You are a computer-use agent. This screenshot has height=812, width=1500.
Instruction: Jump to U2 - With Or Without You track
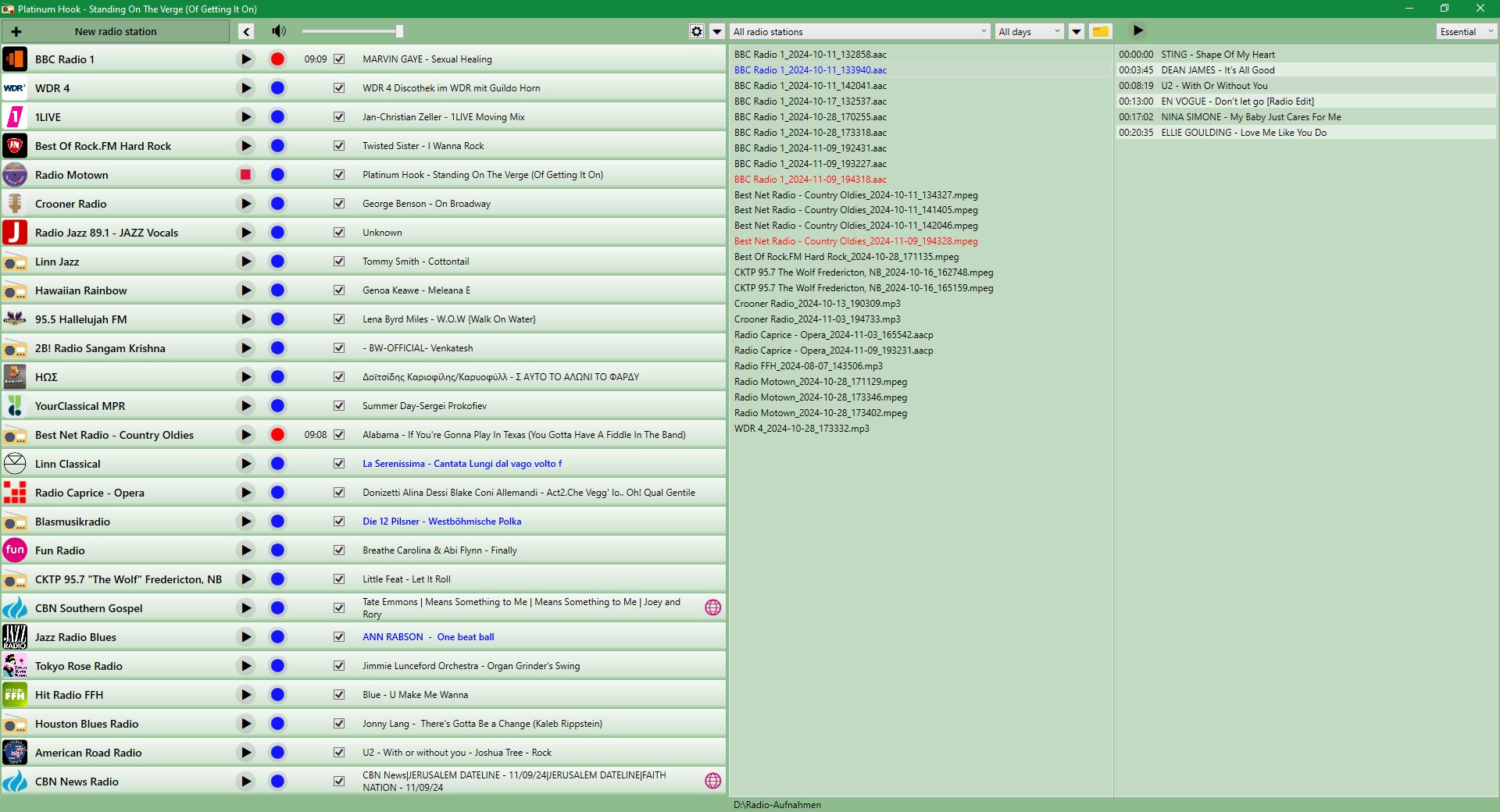click(x=1214, y=86)
